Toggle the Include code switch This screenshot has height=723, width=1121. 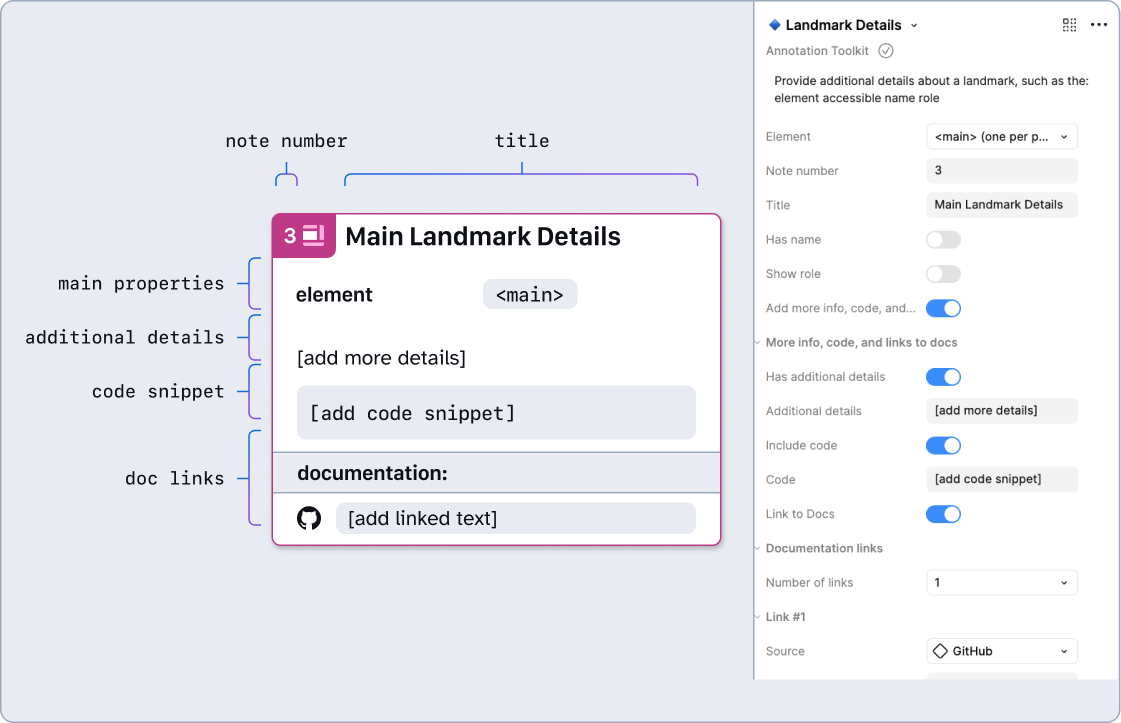pyautogui.click(x=943, y=446)
